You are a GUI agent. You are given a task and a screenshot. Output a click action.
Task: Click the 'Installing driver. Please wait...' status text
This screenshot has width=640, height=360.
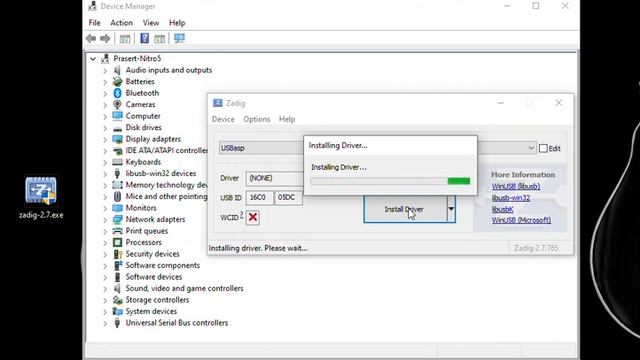[258, 248]
